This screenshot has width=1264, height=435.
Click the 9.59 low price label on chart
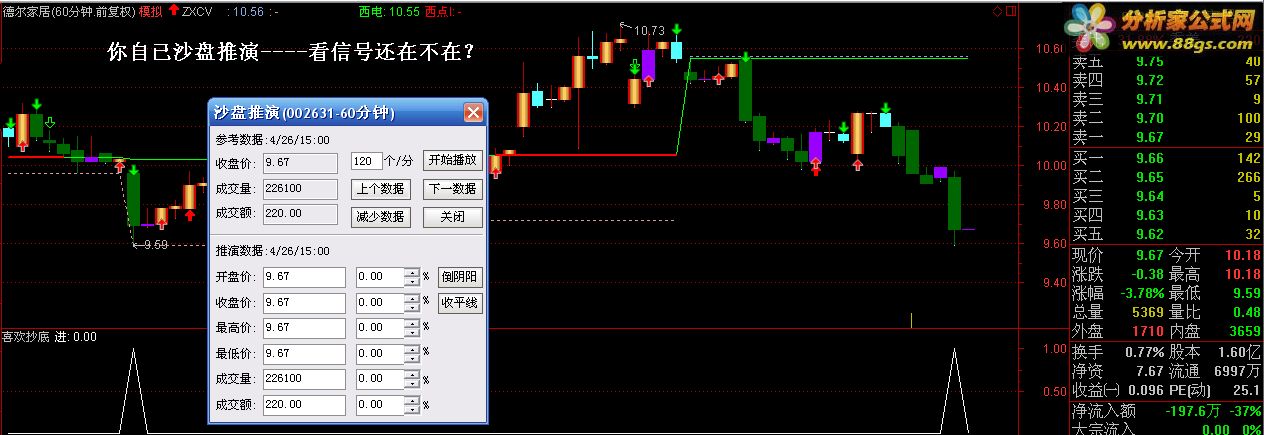pyautogui.click(x=155, y=244)
